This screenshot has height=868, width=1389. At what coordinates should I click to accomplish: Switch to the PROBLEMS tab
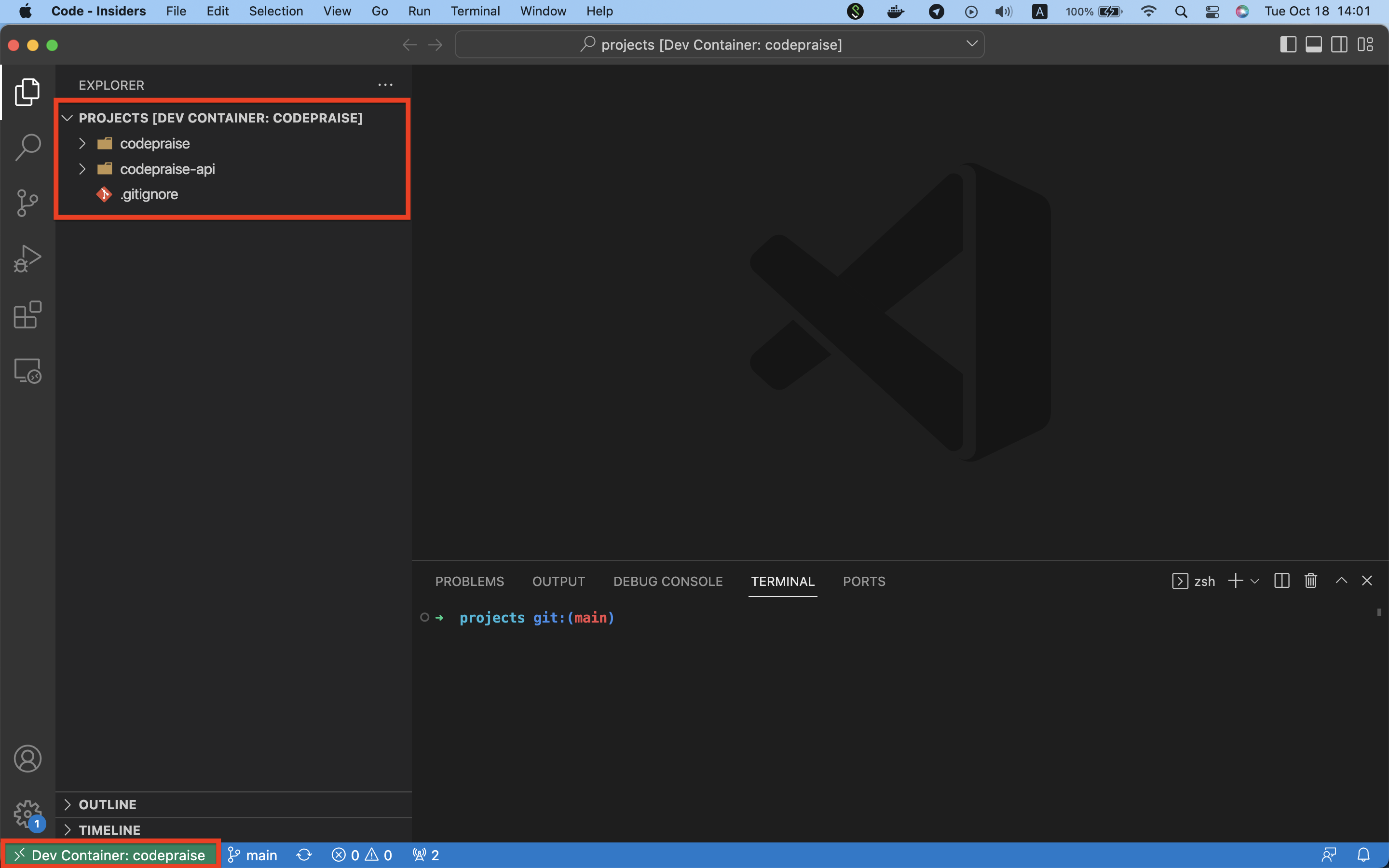[469, 582]
